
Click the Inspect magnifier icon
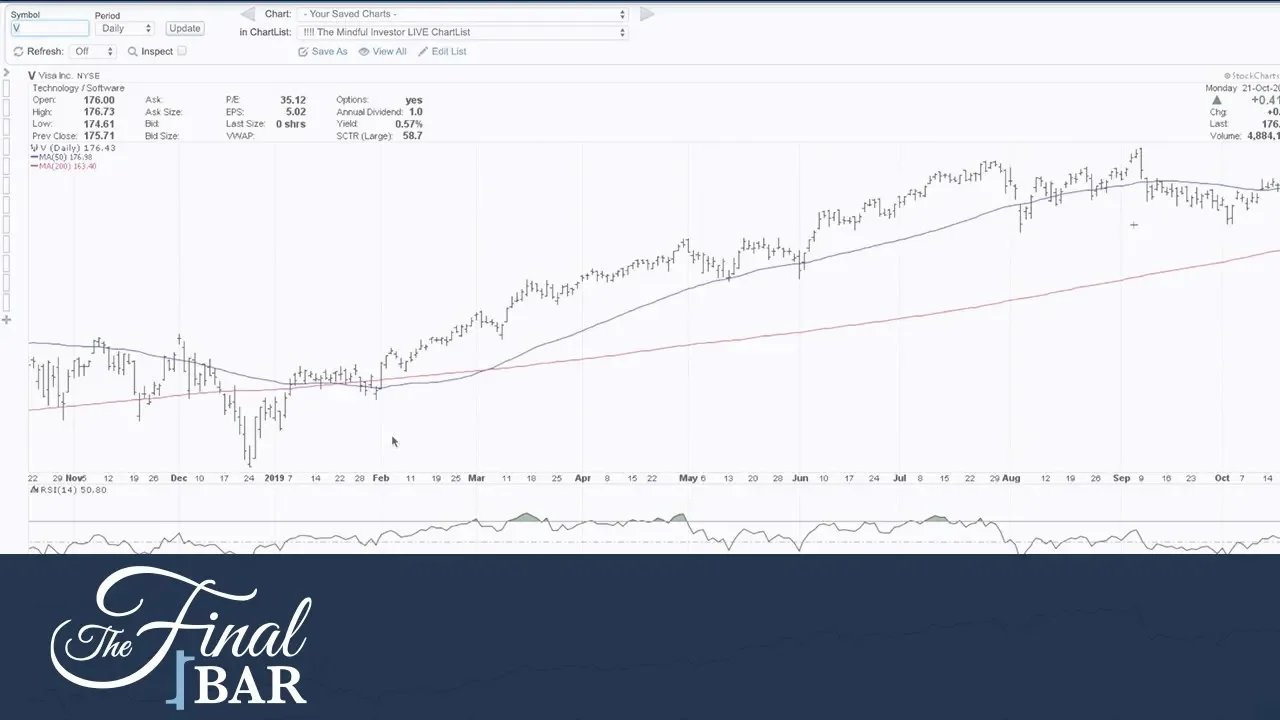pyautogui.click(x=132, y=52)
